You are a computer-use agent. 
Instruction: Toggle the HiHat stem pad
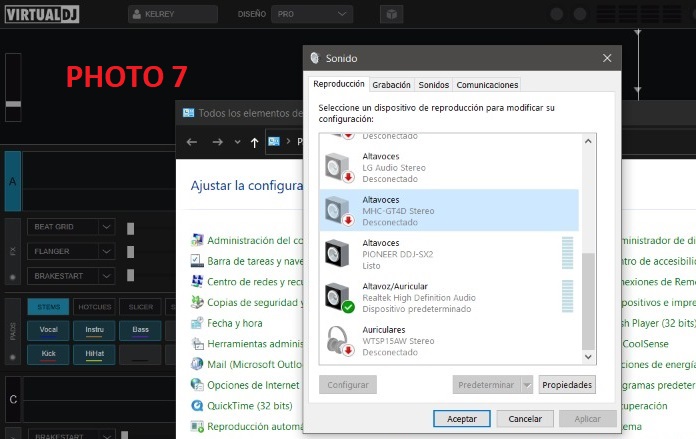[95, 354]
